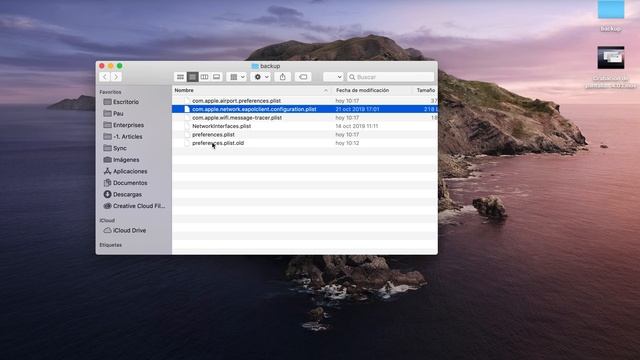Switch to list view
This screenshot has height=360, width=640.
tap(192, 77)
